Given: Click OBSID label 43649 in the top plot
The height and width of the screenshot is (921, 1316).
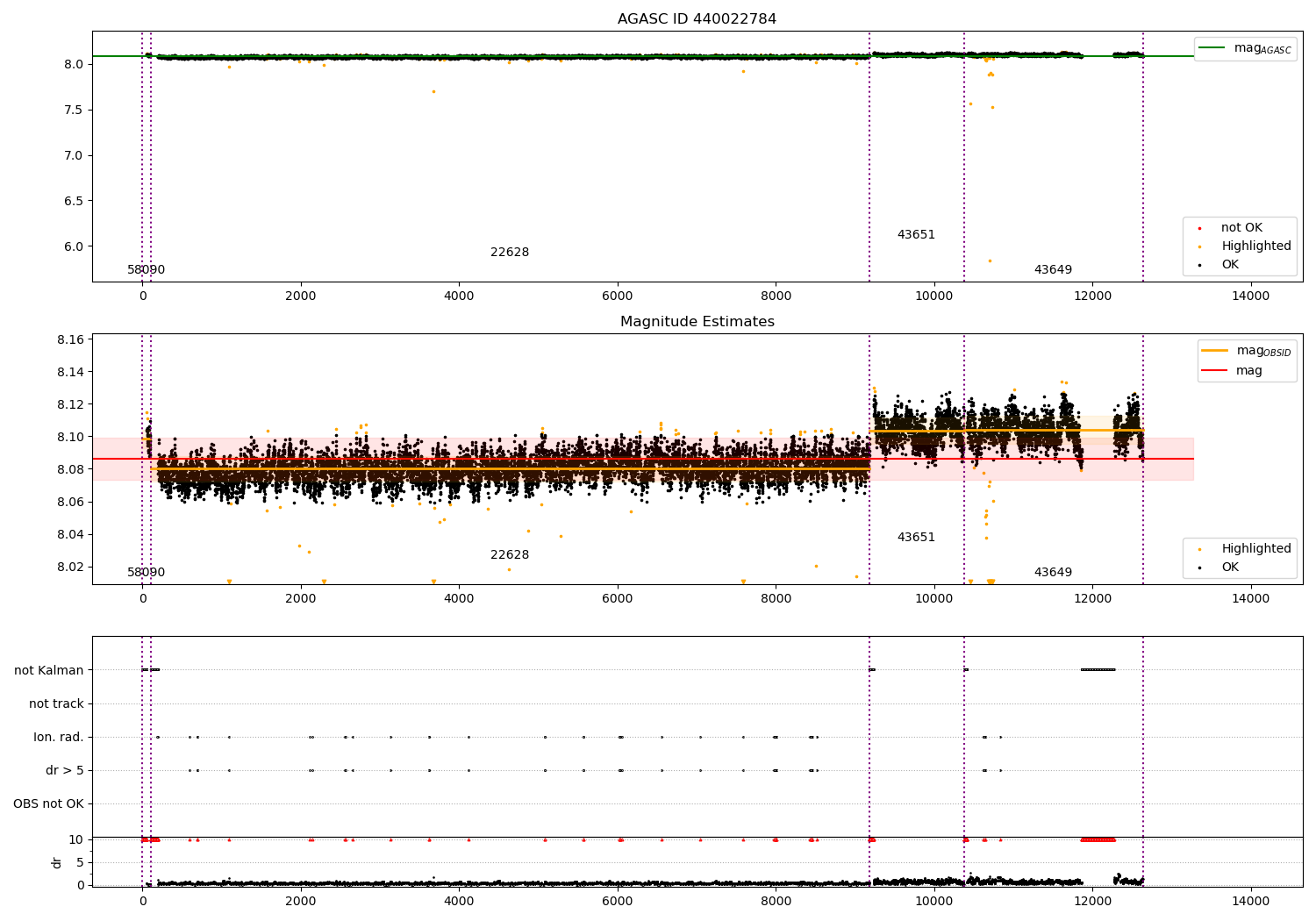Looking at the screenshot, I should 1053,270.
